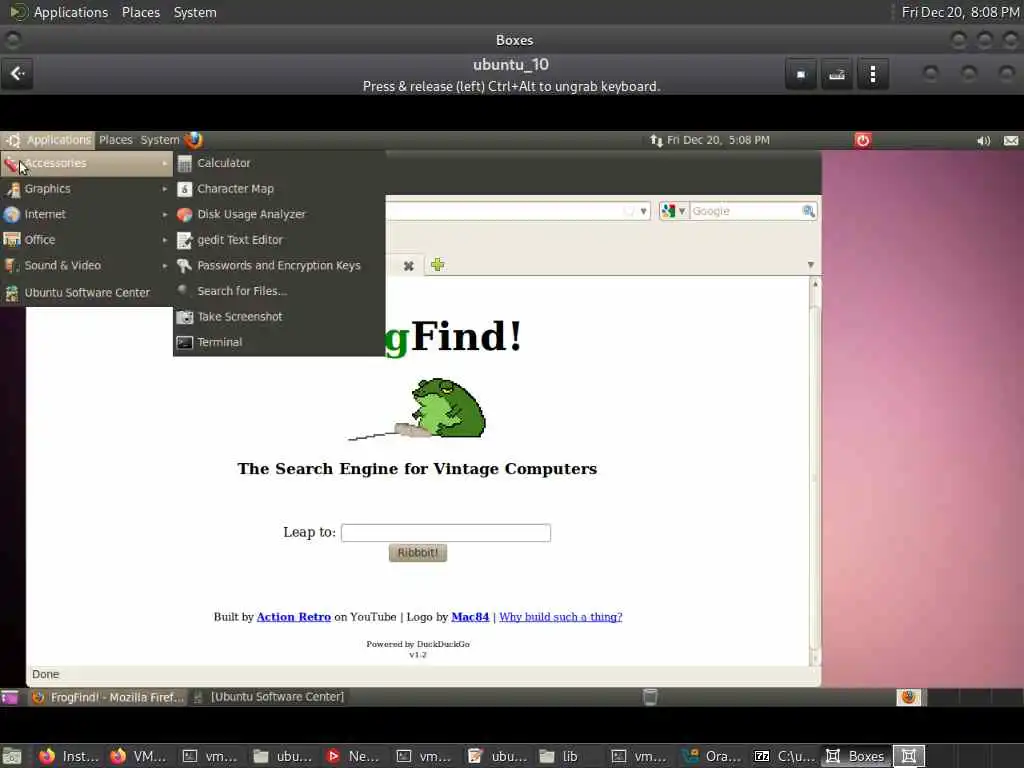The width and height of the screenshot is (1024, 768).
Task: Open the Boxes three-dot menu
Action: pyautogui.click(x=872, y=74)
